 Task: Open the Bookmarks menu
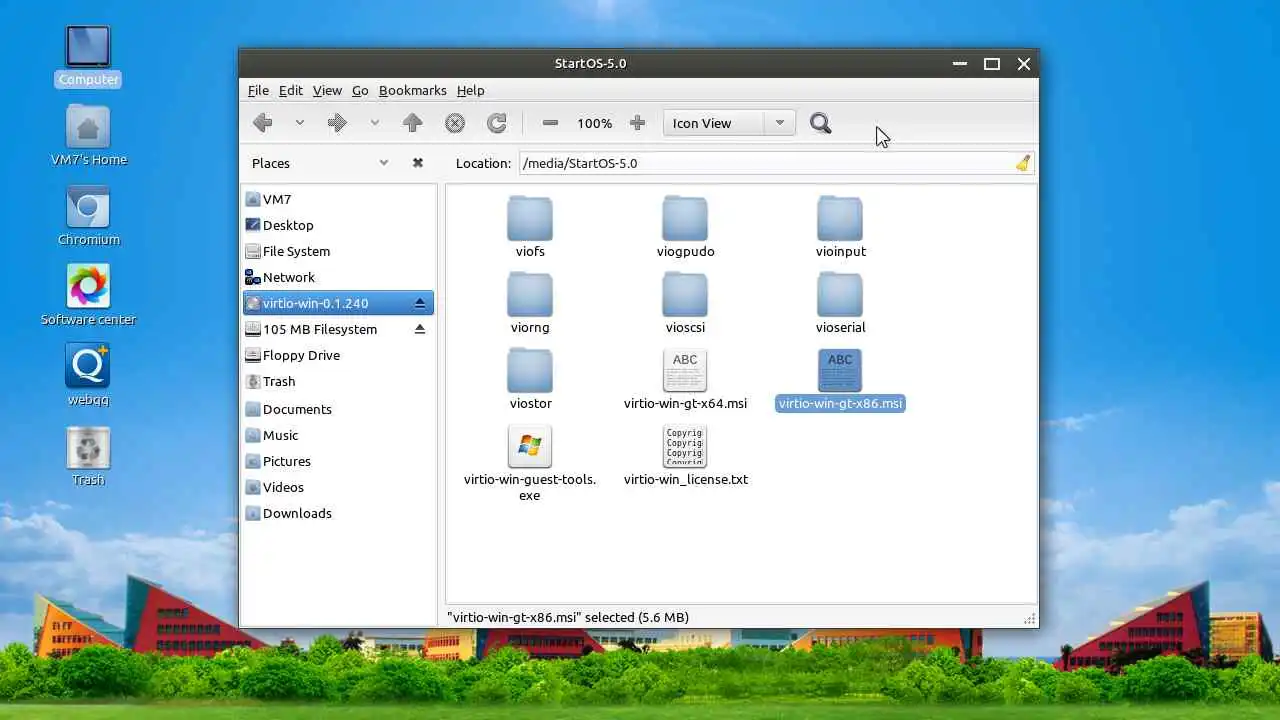[412, 90]
